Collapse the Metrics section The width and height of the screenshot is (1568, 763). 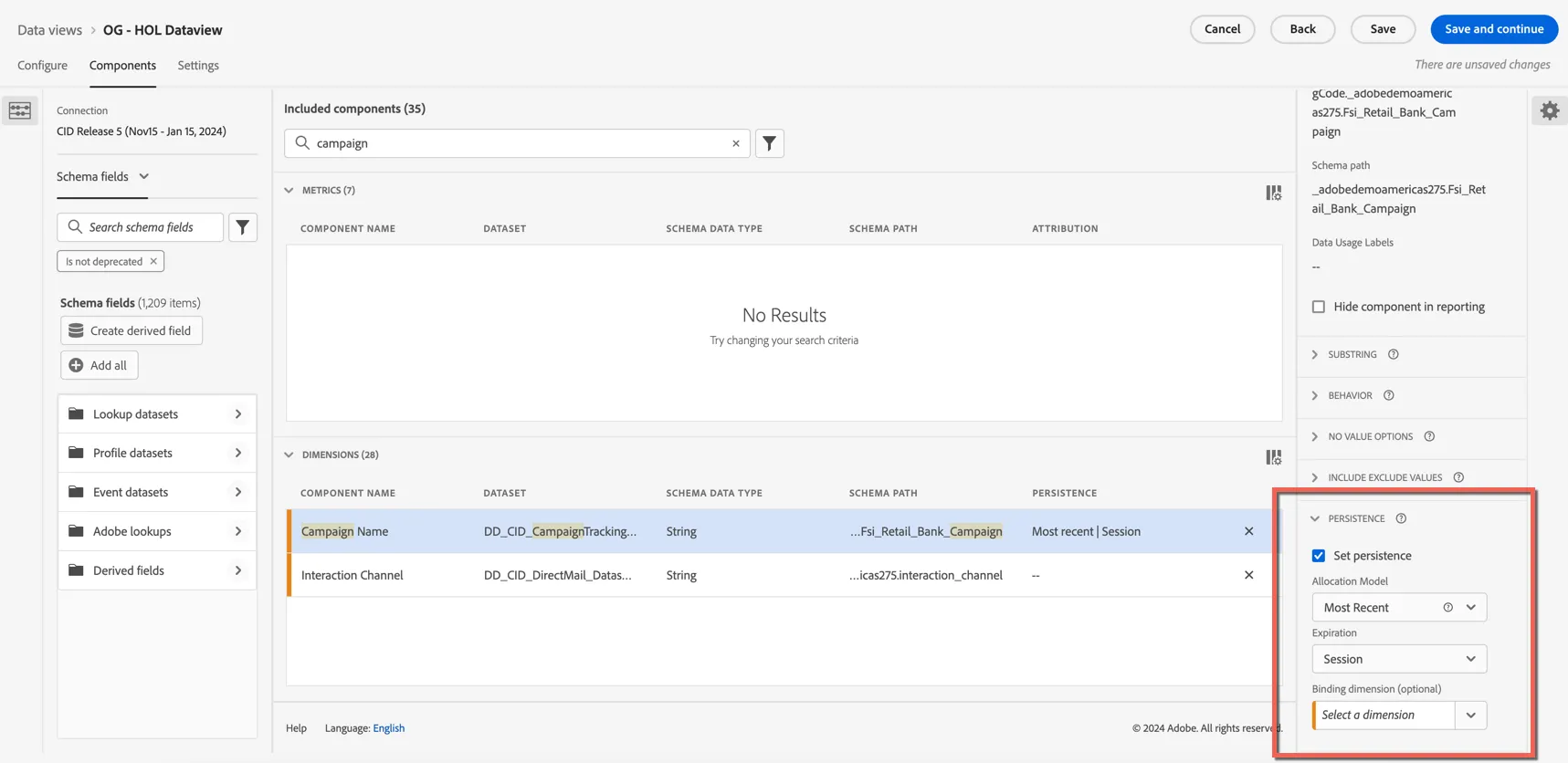pyautogui.click(x=289, y=190)
